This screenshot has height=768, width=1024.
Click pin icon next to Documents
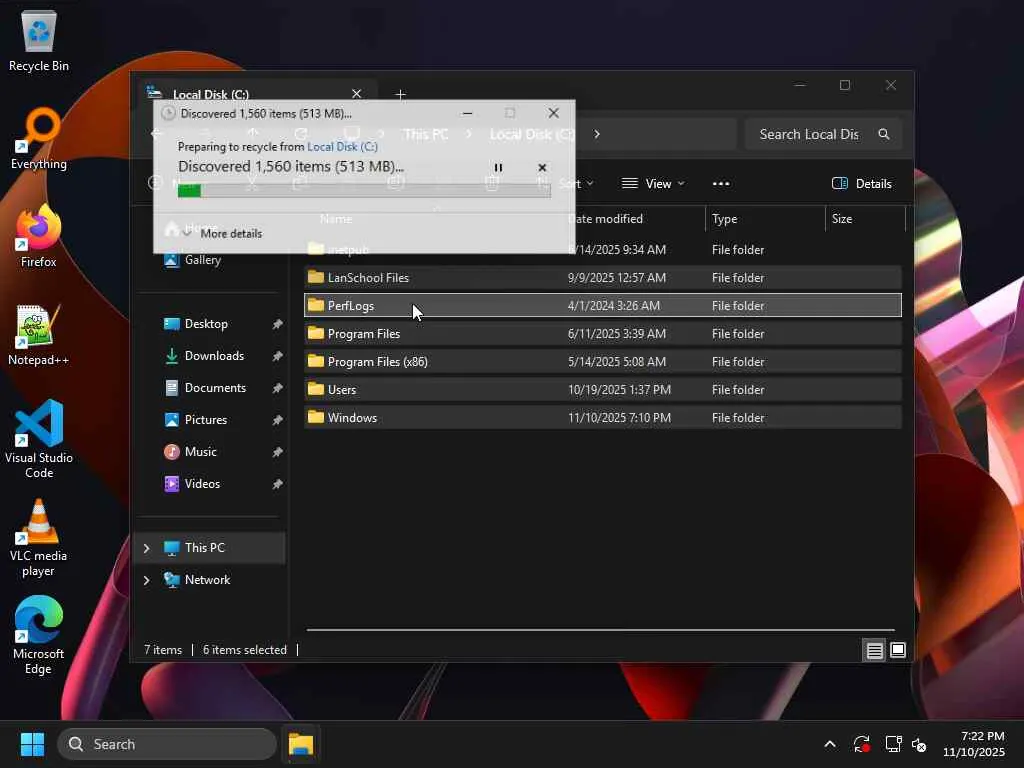pyautogui.click(x=278, y=388)
